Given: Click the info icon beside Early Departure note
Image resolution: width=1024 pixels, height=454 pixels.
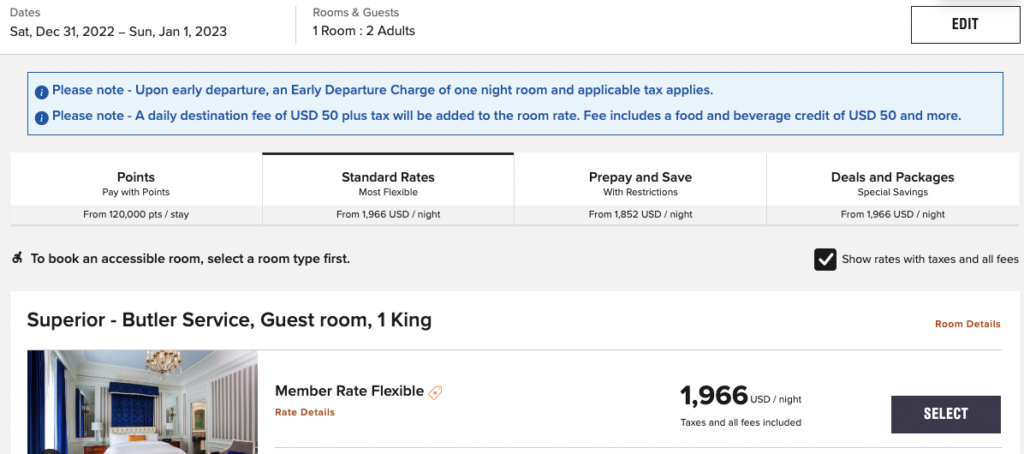Looking at the screenshot, I should 42,91.
